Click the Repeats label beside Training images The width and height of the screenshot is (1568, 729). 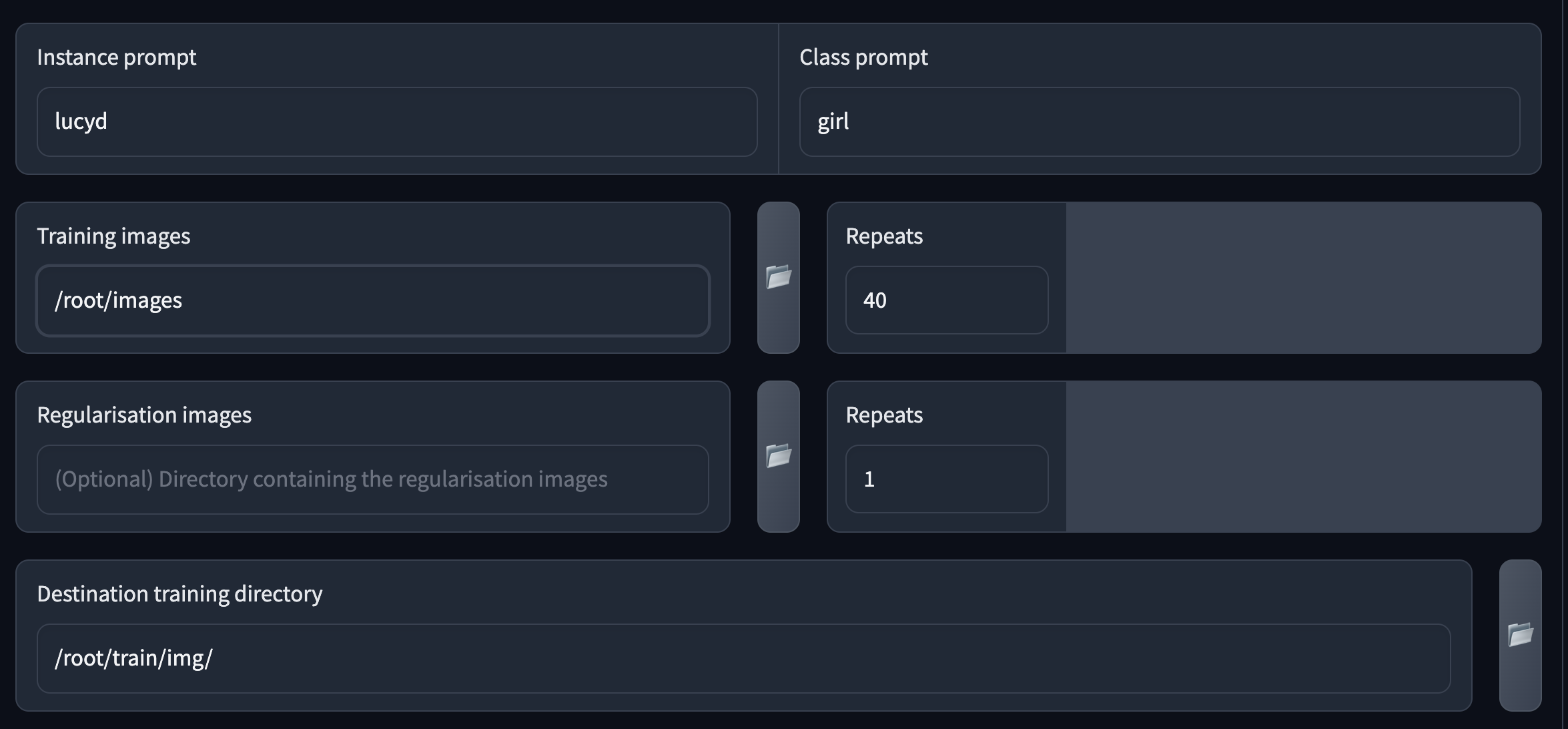click(x=884, y=236)
